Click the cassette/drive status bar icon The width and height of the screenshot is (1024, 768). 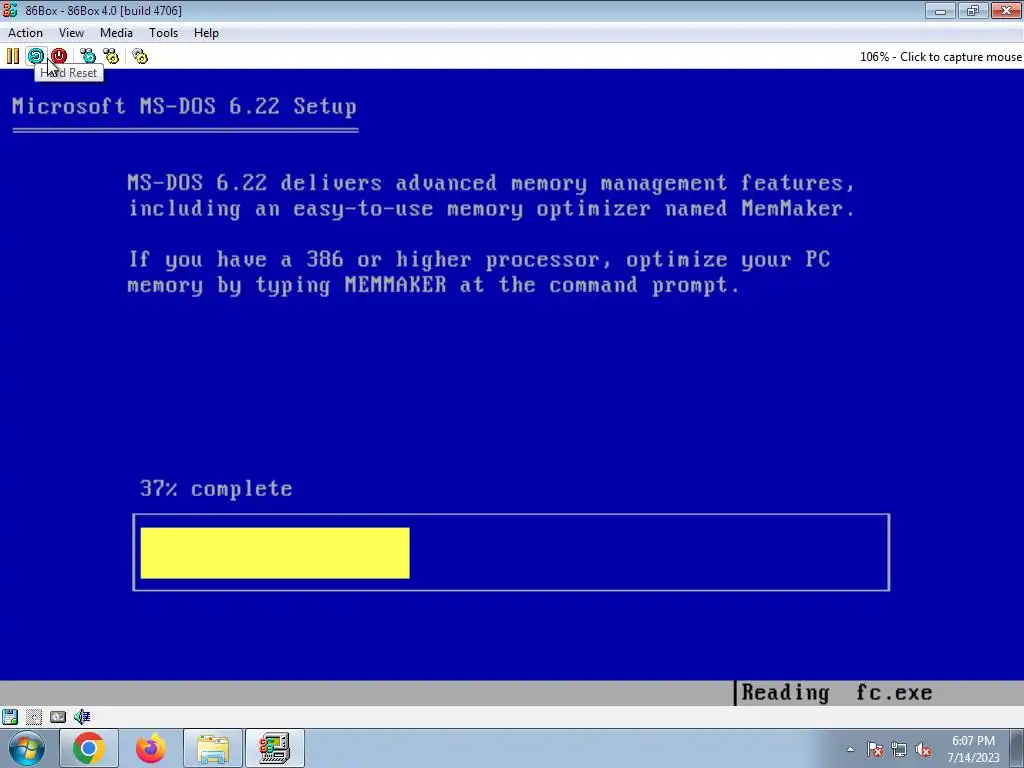click(58, 716)
